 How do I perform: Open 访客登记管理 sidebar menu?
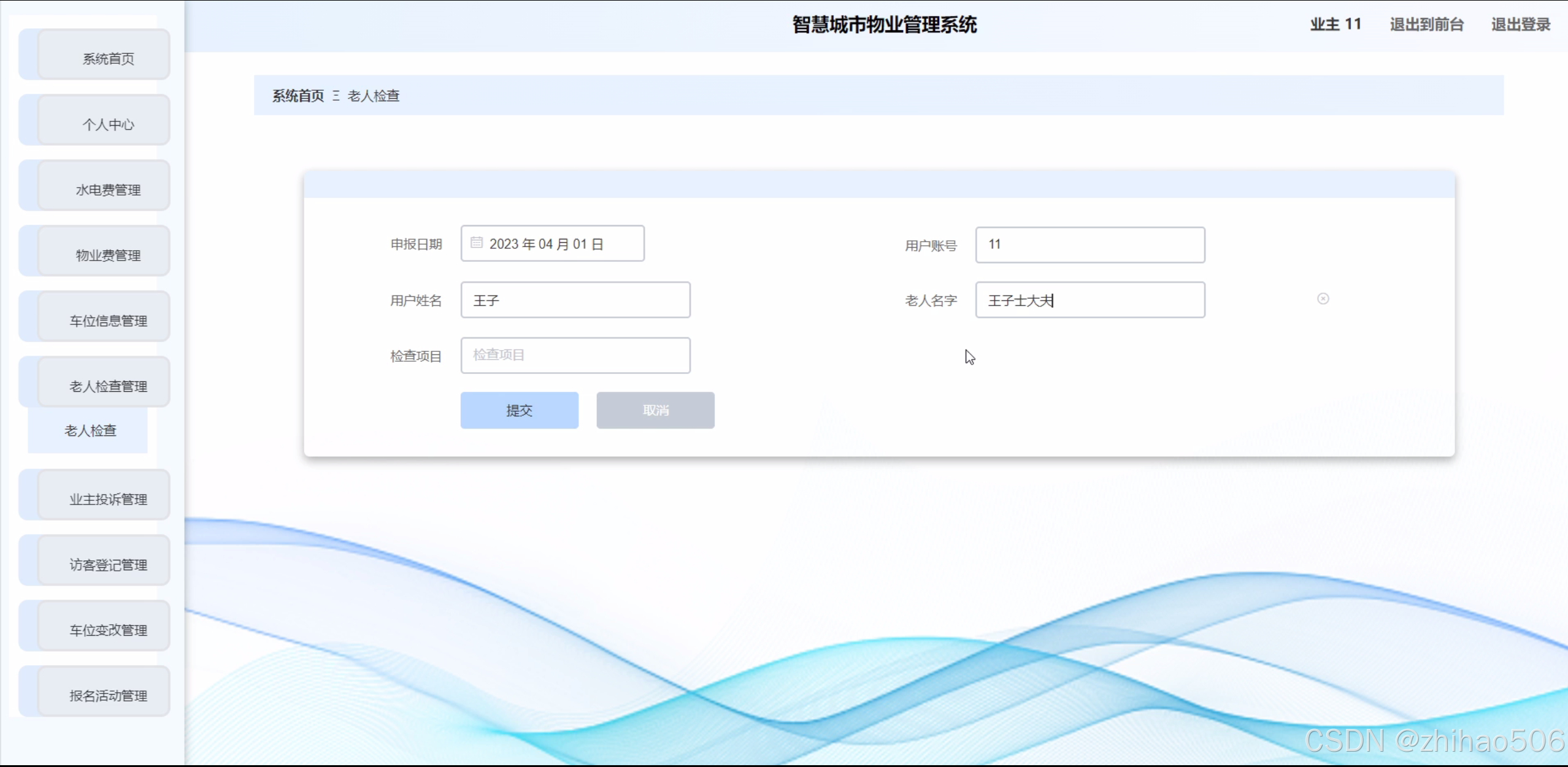[x=108, y=564]
